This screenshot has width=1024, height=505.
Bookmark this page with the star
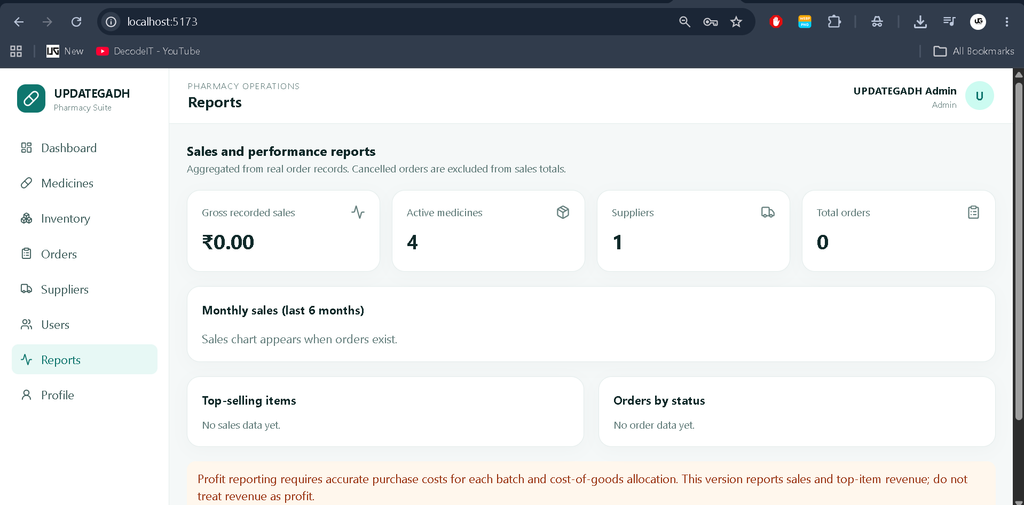pos(736,22)
